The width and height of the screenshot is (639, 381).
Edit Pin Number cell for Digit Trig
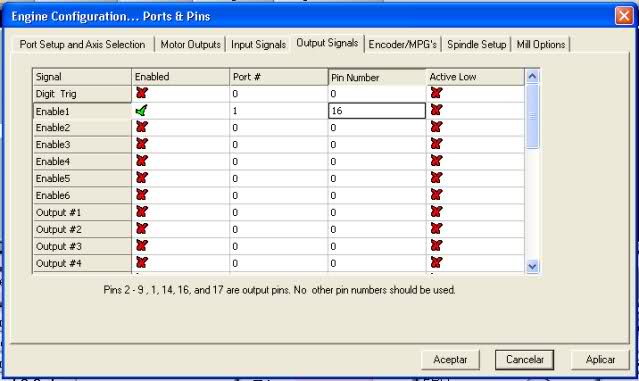[377, 94]
